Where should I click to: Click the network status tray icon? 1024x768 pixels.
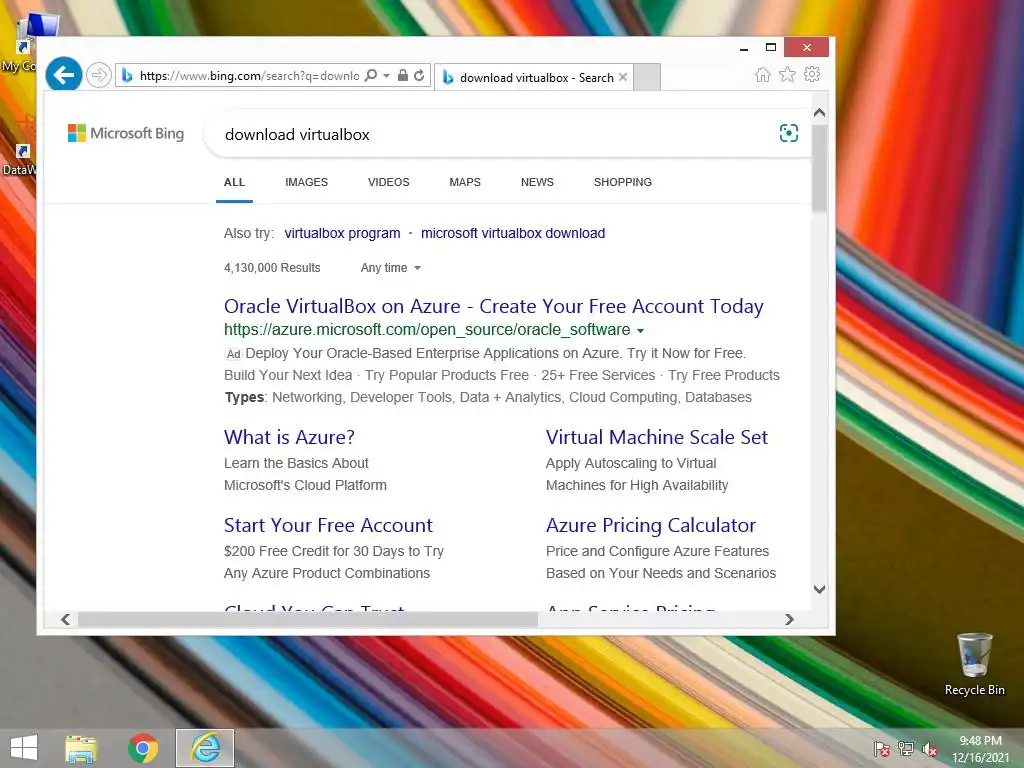[x=906, y=749]
